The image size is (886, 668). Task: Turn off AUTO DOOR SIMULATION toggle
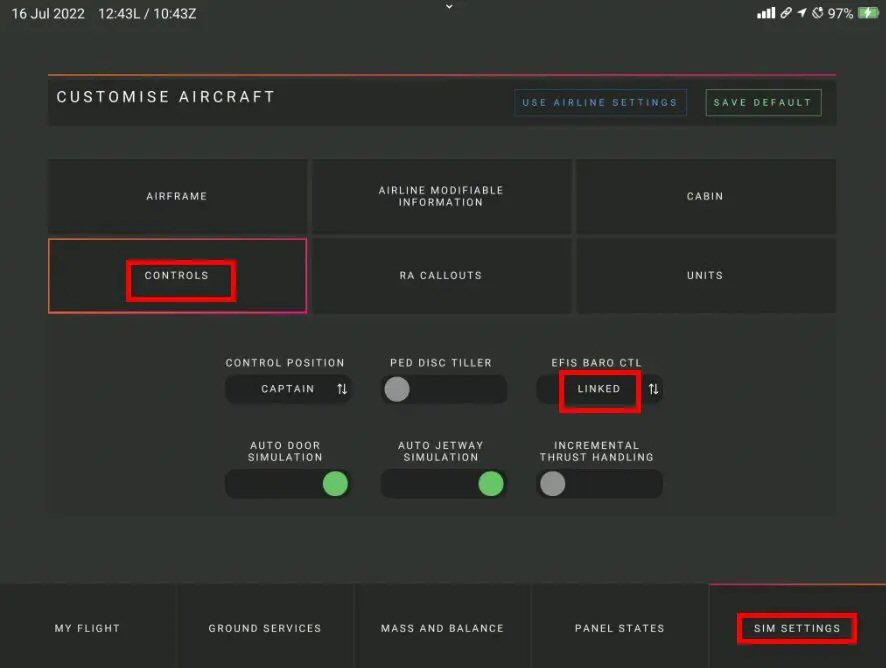click(288, 484)
